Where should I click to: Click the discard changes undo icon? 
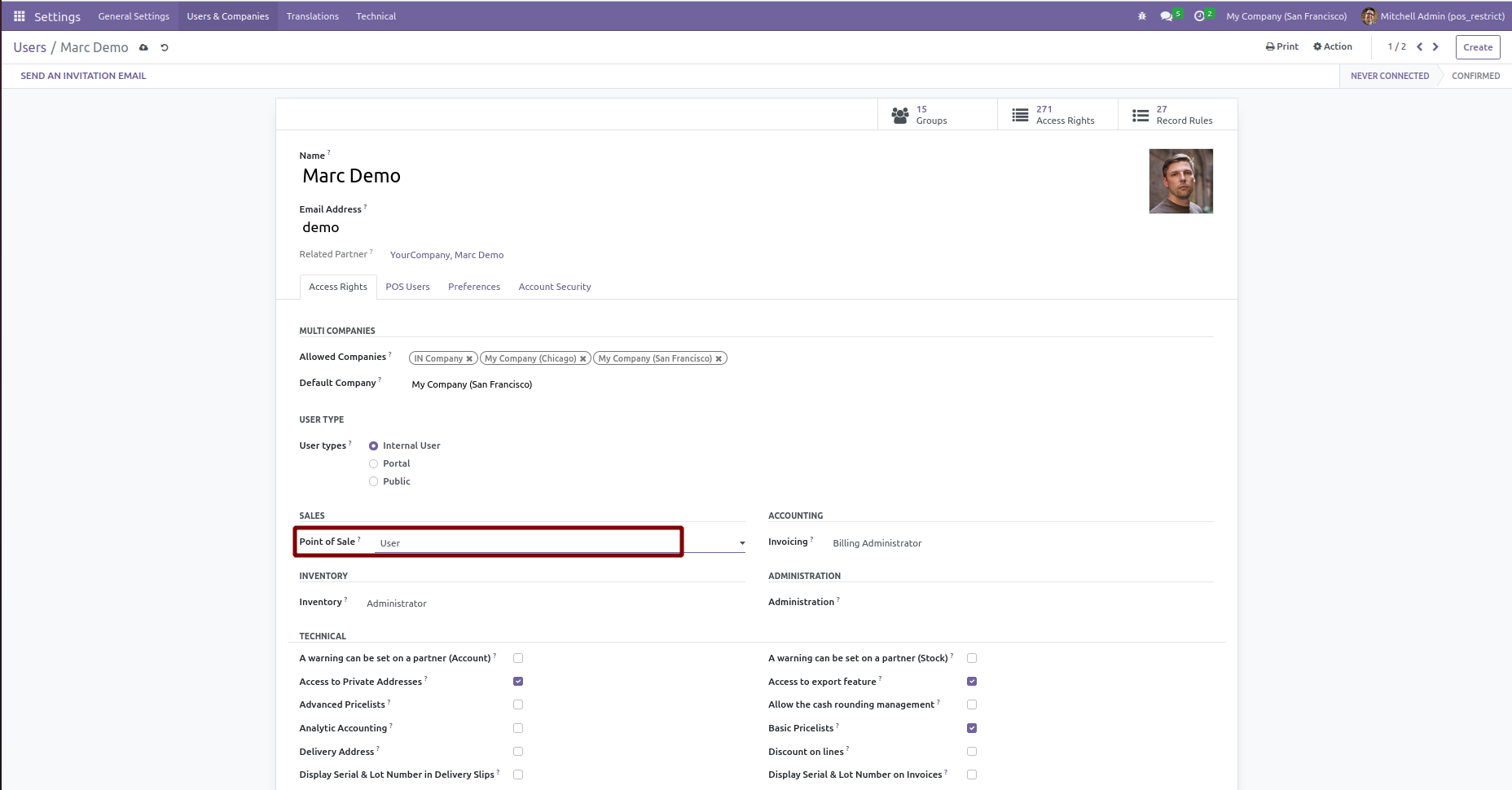(165, 48)
